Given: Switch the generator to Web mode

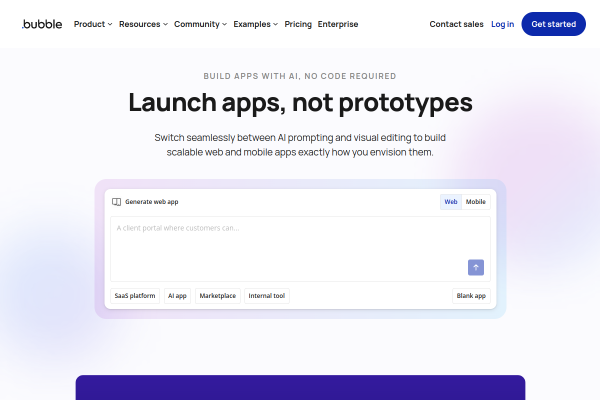Looking at the screenshot, I should [x=451, y=202].
